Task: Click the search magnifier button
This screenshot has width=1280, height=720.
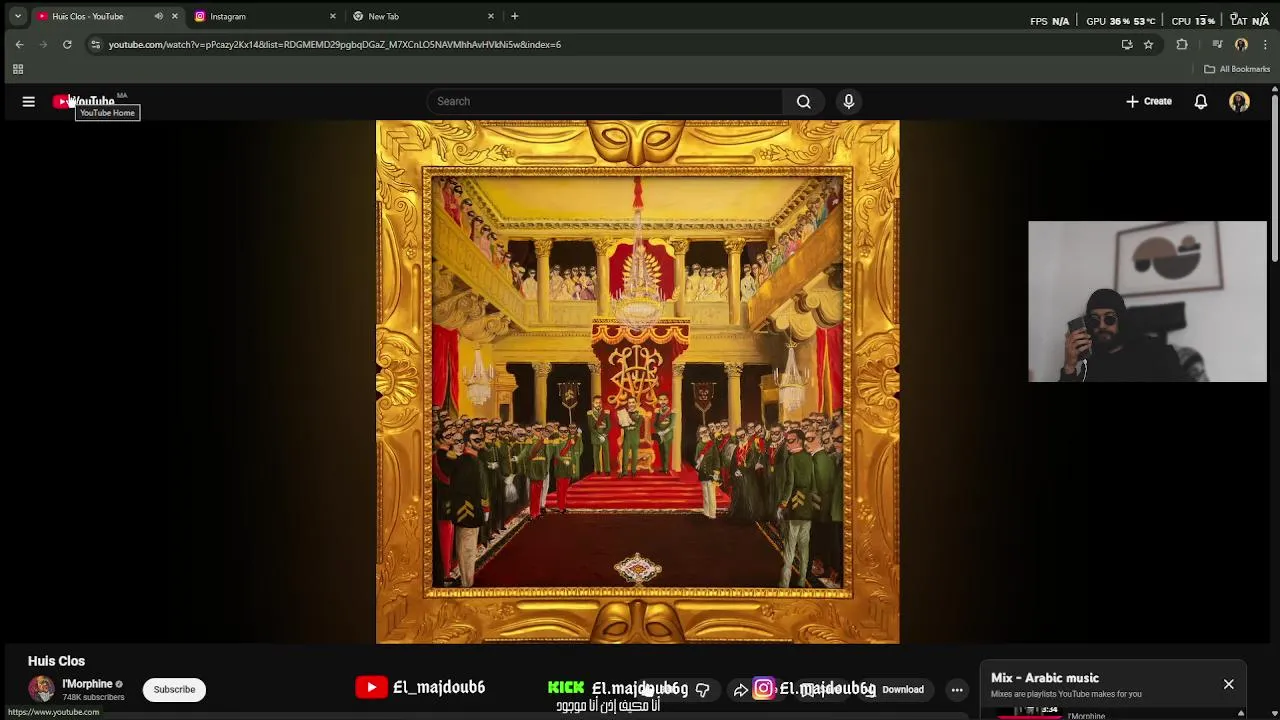Action: (803, 101)
